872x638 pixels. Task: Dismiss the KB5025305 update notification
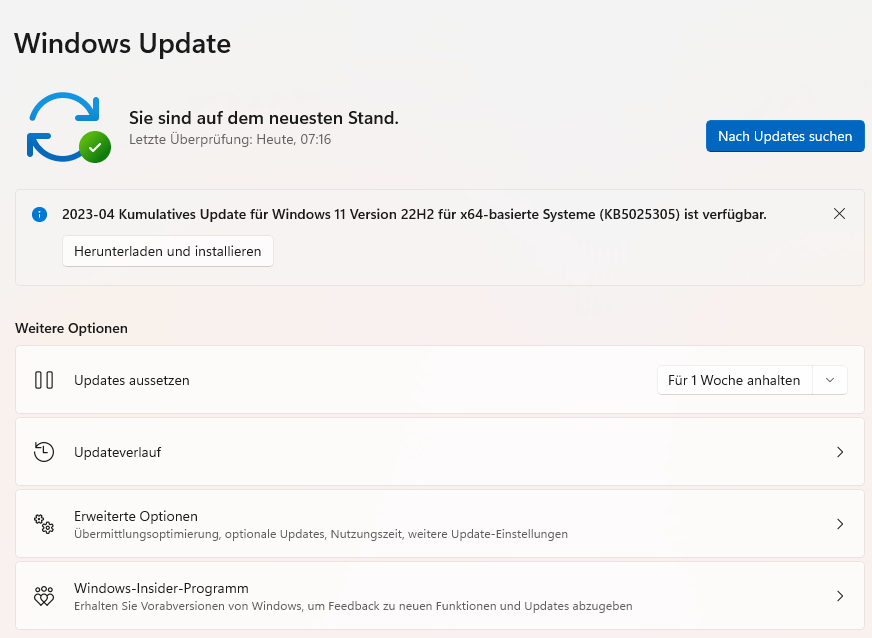(839, 214)
